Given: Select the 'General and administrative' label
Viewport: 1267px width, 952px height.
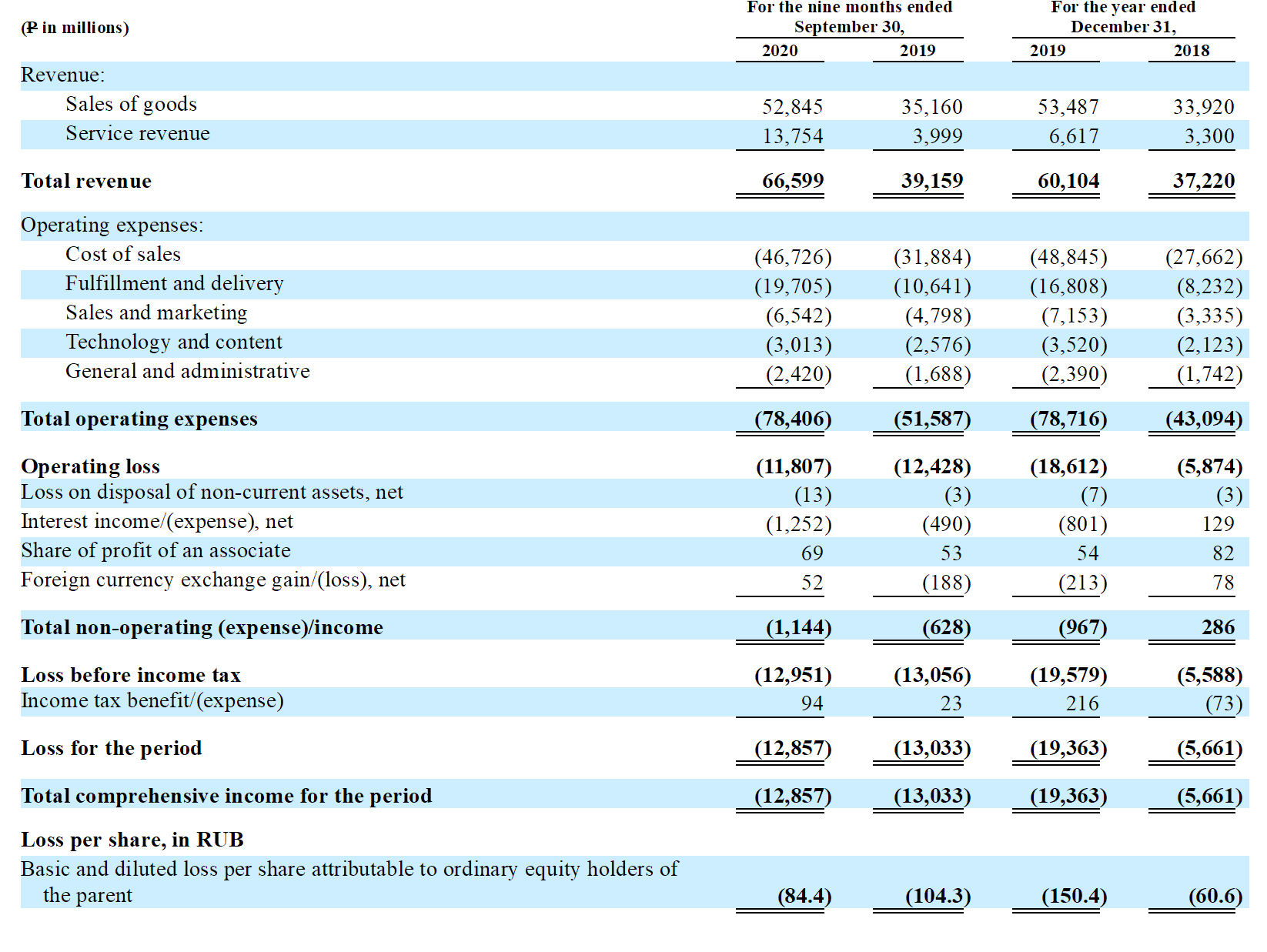Looking at the screenshot, I should coord(188,372).
